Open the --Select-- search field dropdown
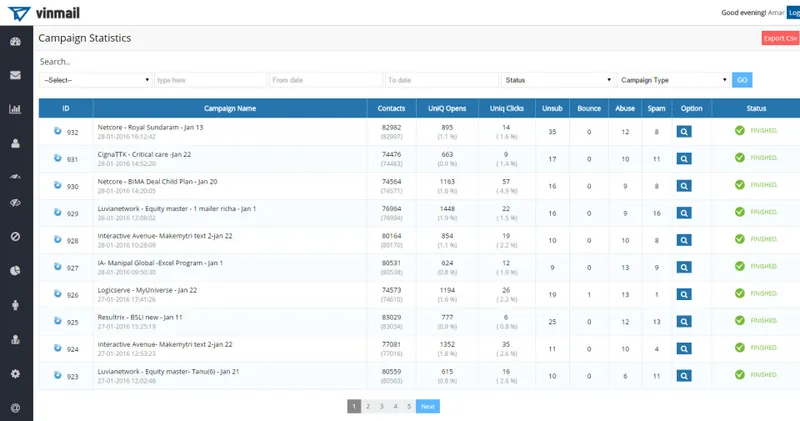Screen dimensions: 800x421 pos(95,80)
